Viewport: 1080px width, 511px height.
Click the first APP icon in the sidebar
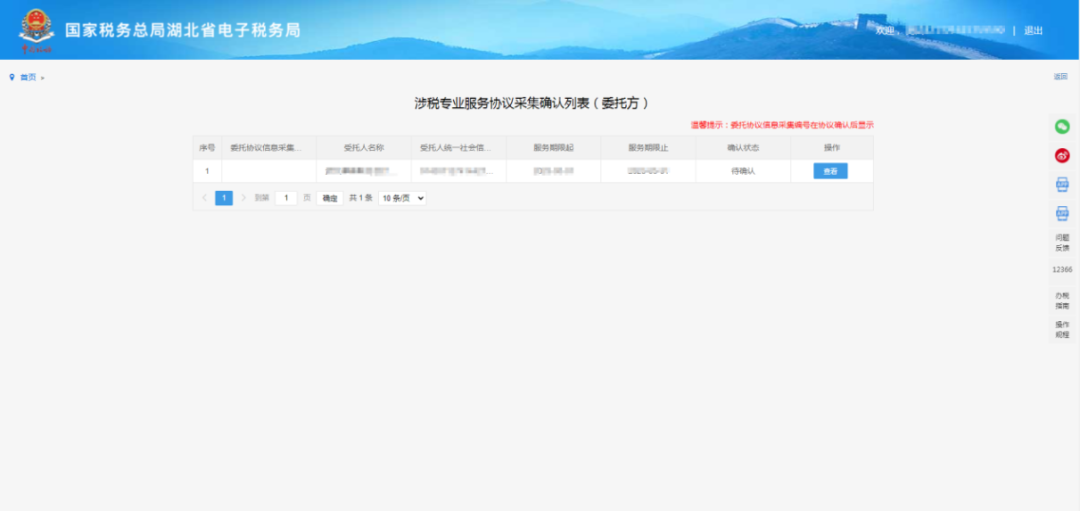[x=1062, y=184]
